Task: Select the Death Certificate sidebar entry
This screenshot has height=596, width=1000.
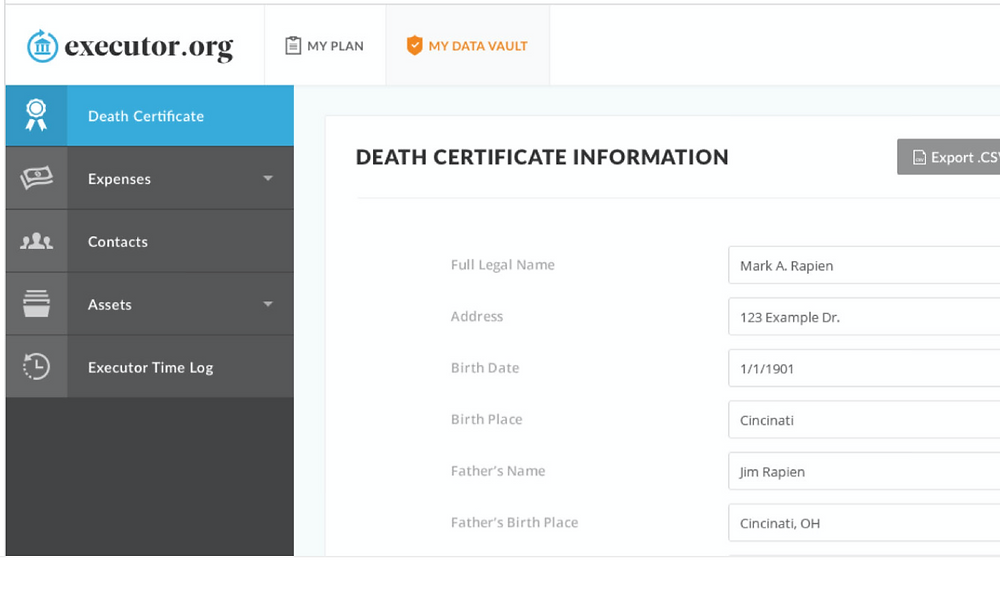Action: point(150,116)
